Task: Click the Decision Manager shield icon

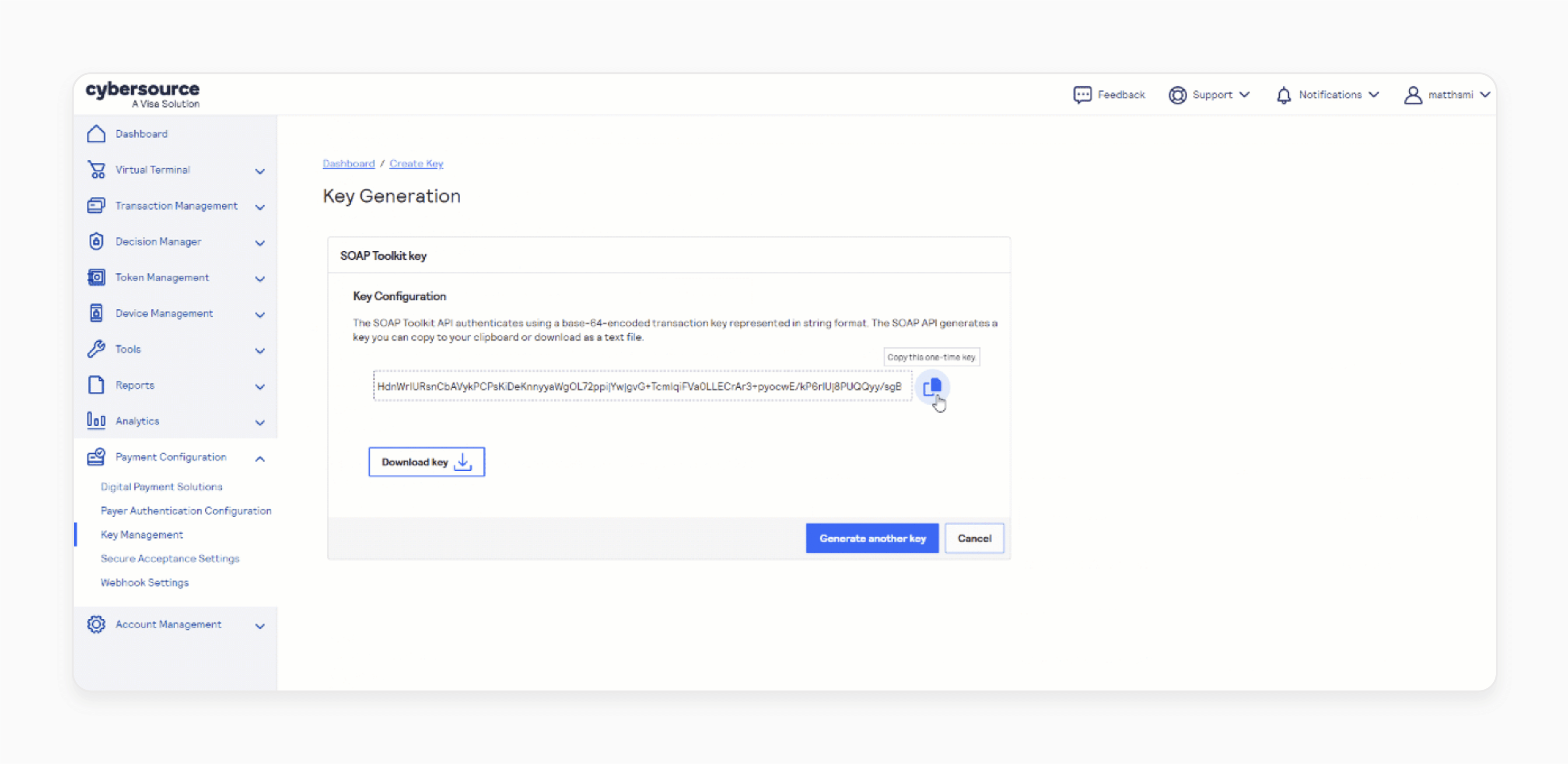Action: pos(96,241)
